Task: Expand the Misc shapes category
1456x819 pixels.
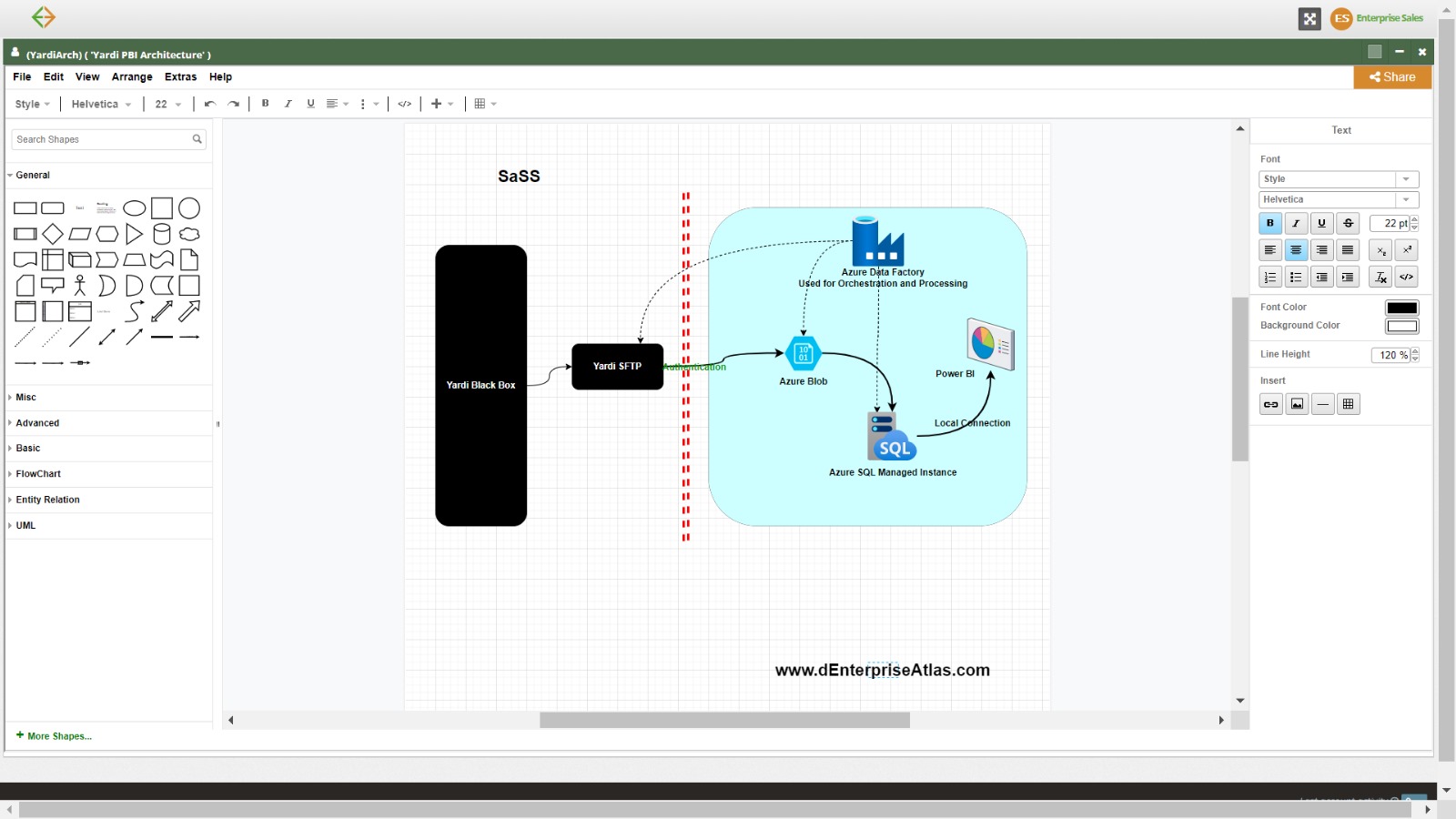Action: click(x=109, y=397)
